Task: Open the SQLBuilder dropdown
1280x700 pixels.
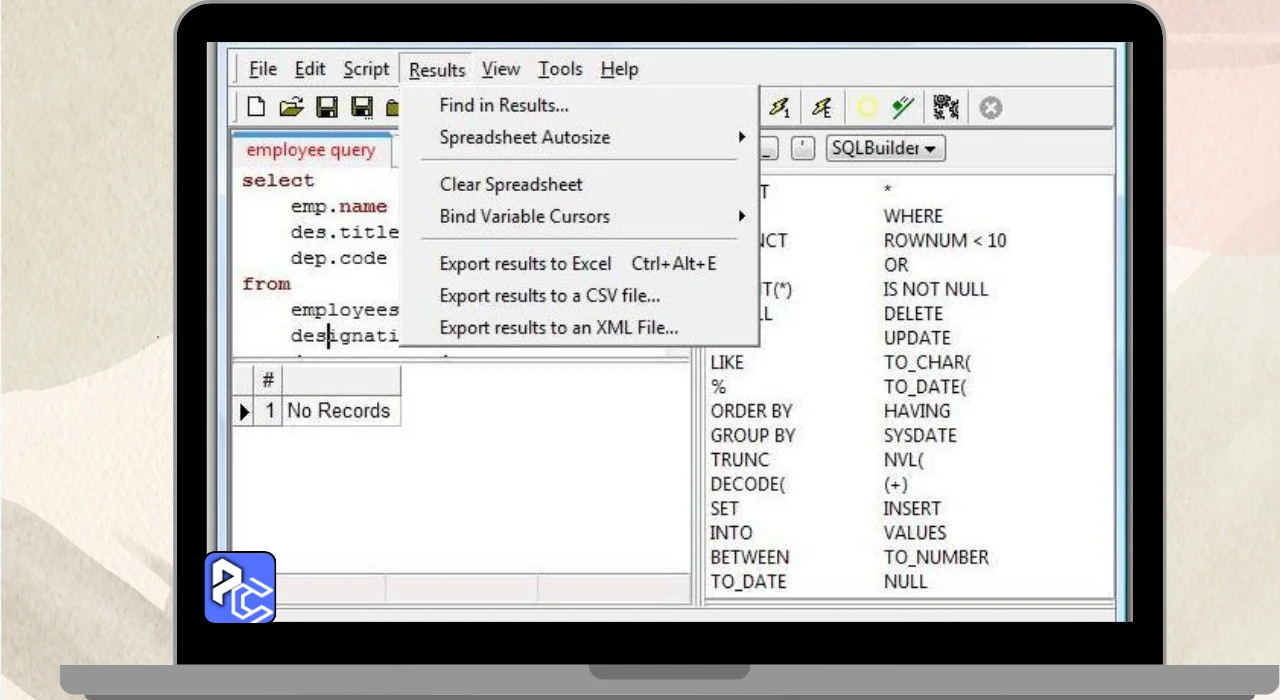Action: click(x=885, y=148)
